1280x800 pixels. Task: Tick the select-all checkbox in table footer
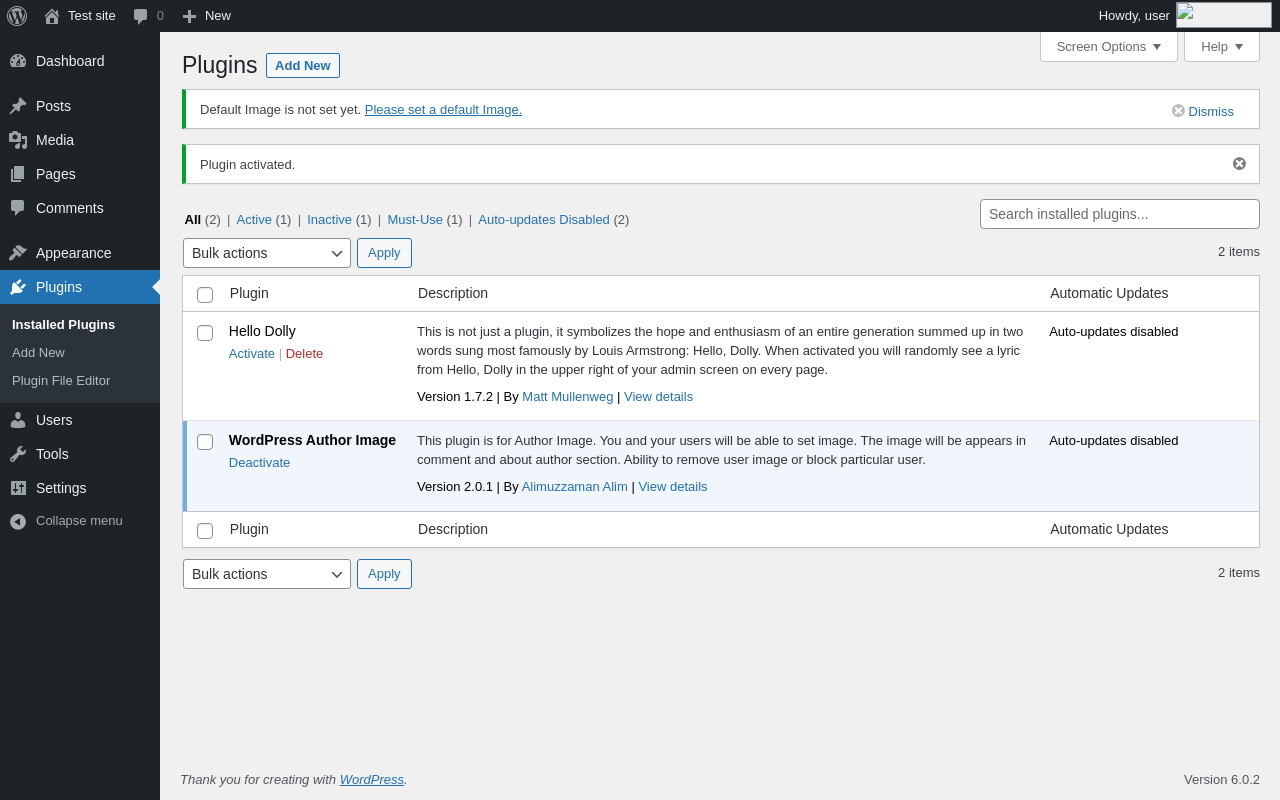click(x=205, y=531)
